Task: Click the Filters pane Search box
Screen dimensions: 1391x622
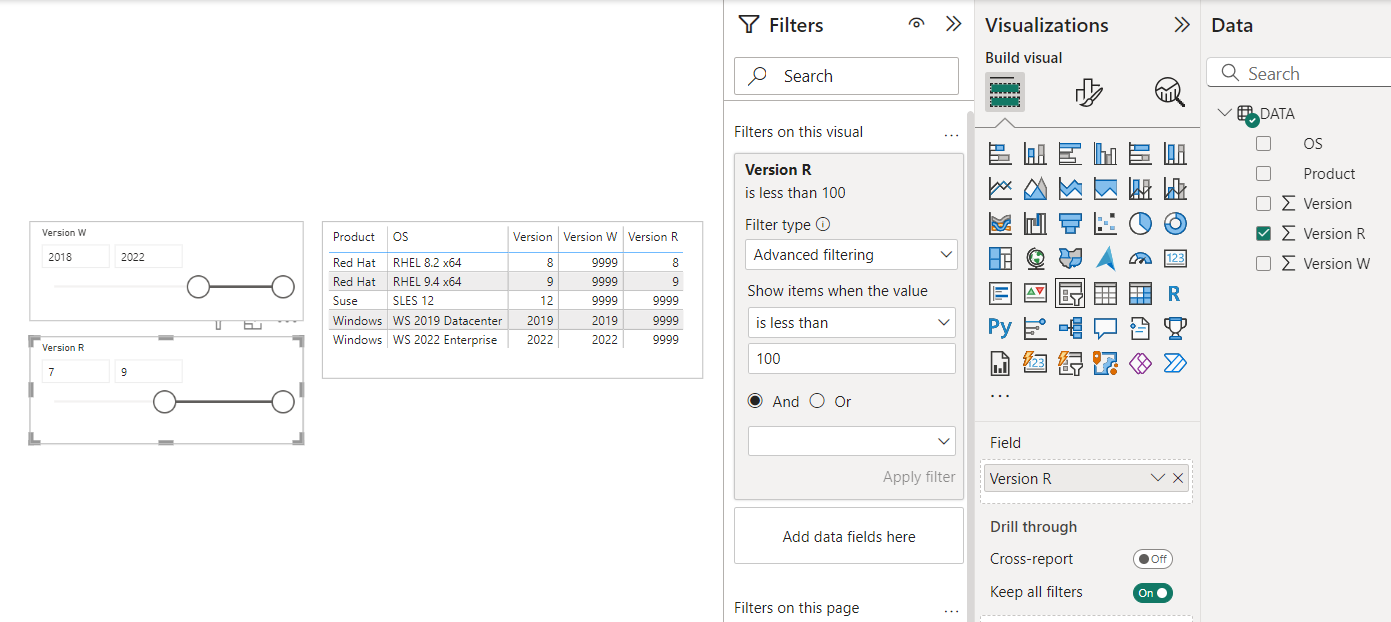Action: (x=846, y=76)
